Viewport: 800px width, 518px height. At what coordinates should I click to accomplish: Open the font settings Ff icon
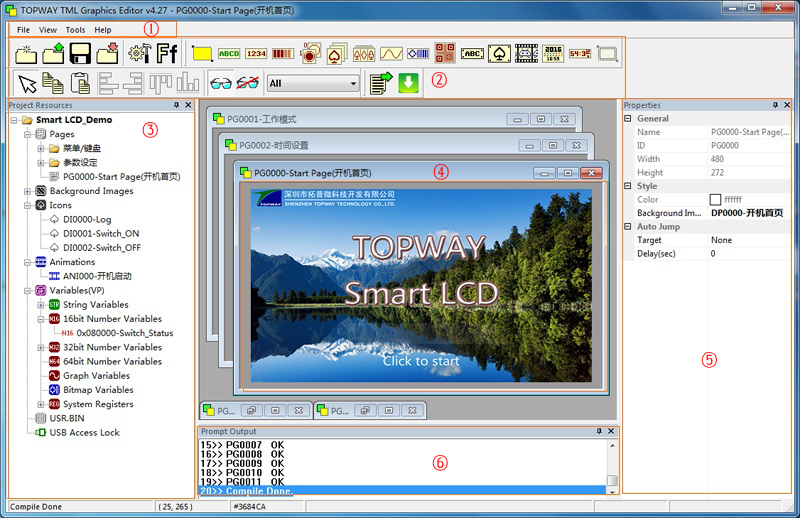[166, 54]
